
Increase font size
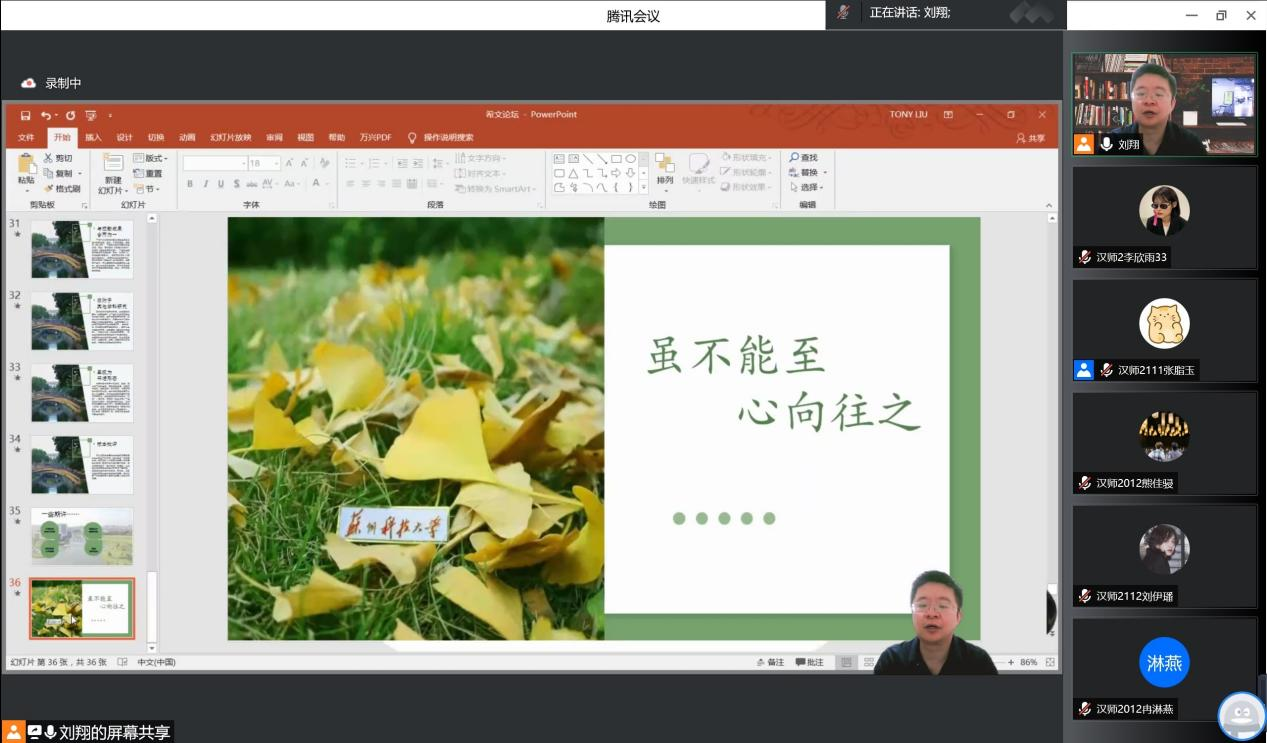coord(290,163)
